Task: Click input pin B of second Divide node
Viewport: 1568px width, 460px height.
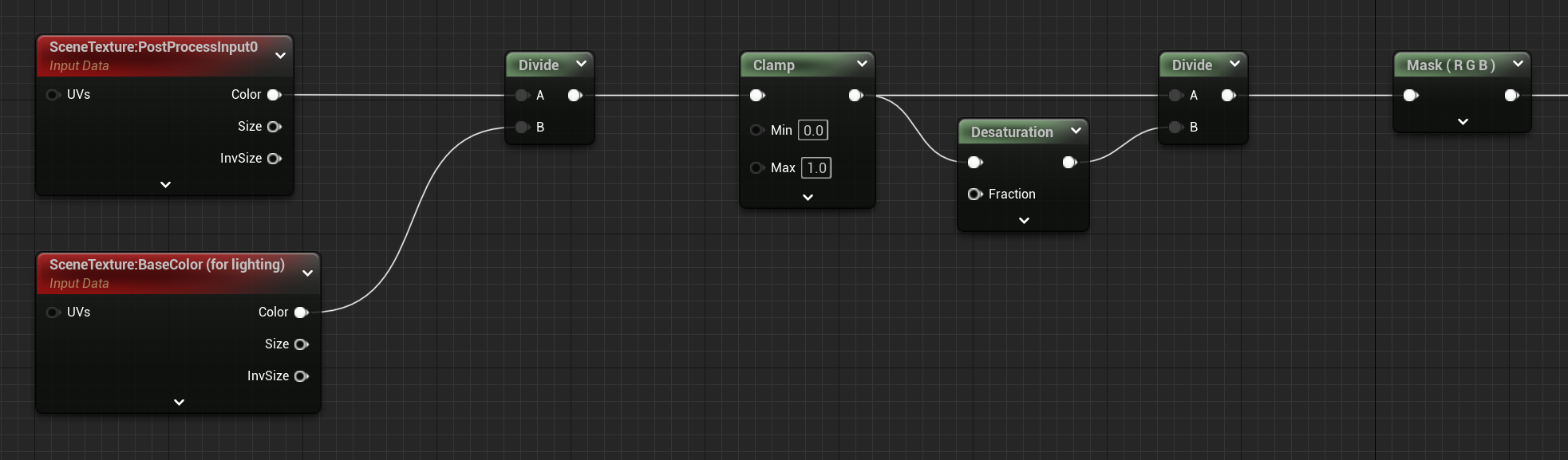Action: (1176, 127)
